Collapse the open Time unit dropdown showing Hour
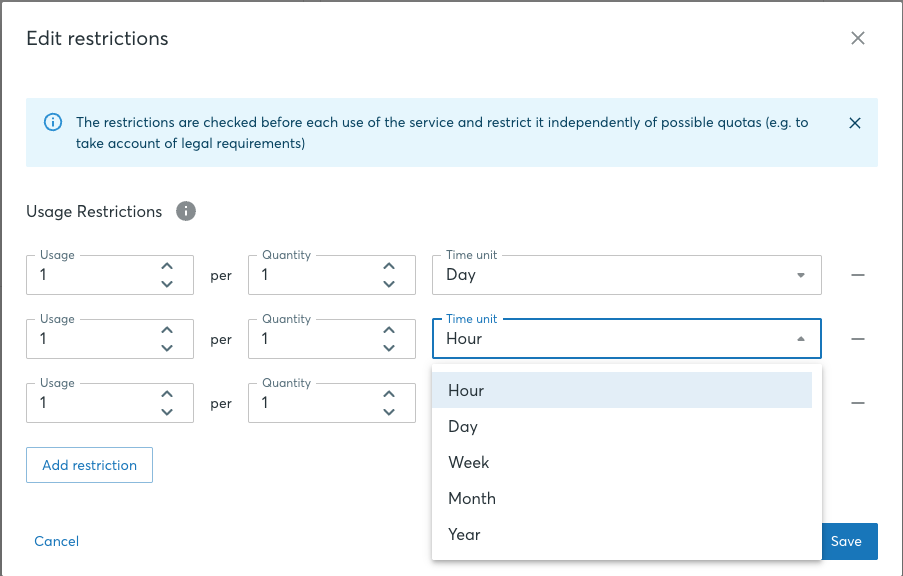903x576 pixels. click(627, 339)
